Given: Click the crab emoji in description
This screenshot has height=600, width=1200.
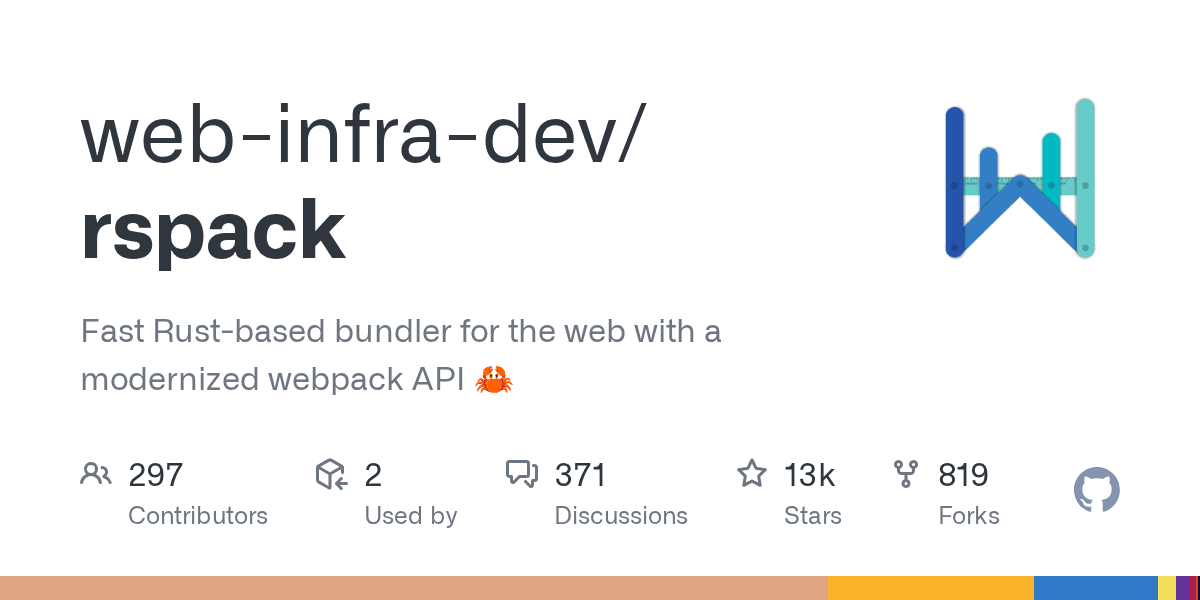Looking at the screenshot, I should tap(494, 380).
